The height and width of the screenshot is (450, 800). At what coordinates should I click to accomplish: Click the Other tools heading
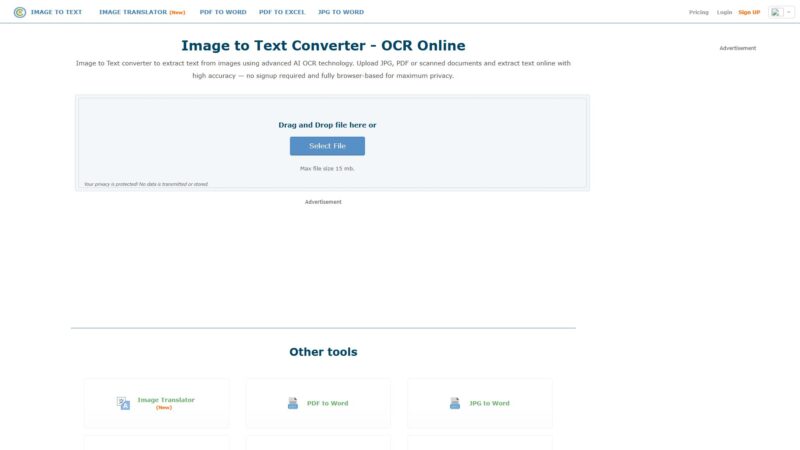[323, 352]
